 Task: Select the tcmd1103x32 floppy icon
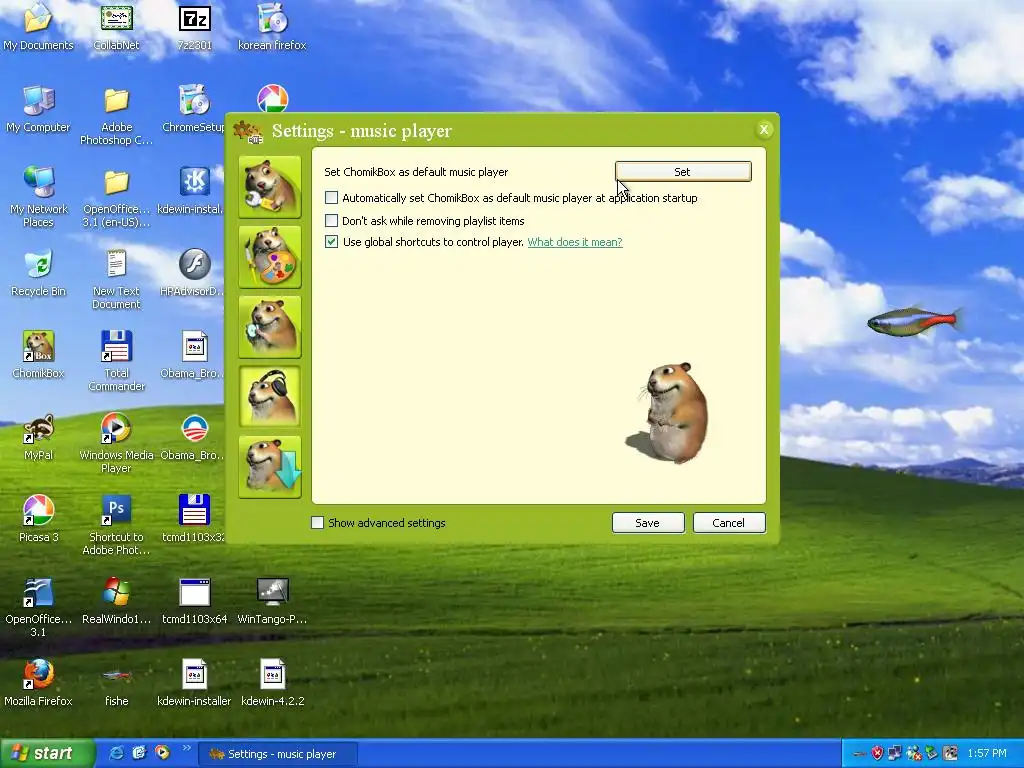click(194, 519)
